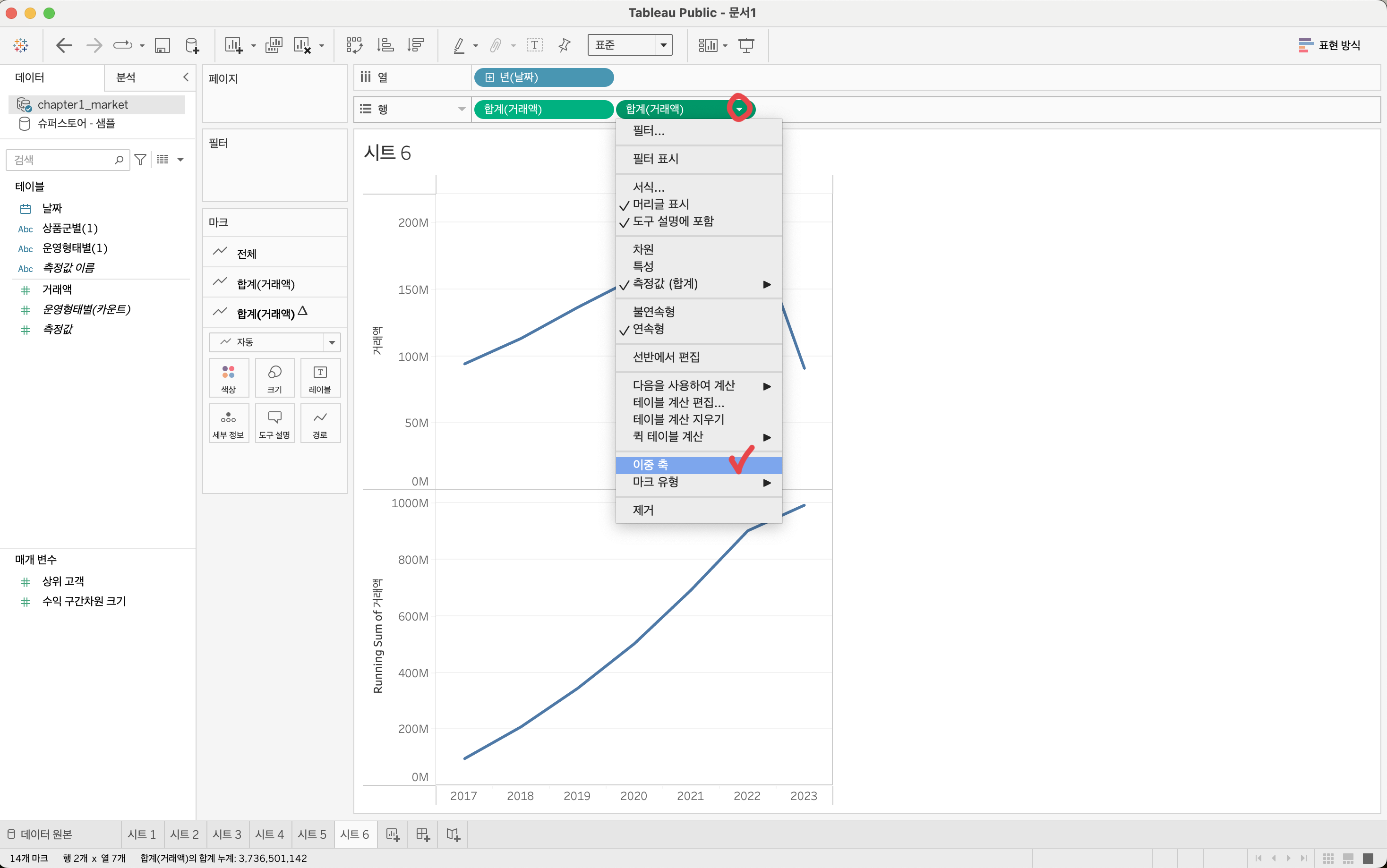The height and width of the screenshot is (868, 1387).
Task: Open the Color mark card
Action: point(229,378)
